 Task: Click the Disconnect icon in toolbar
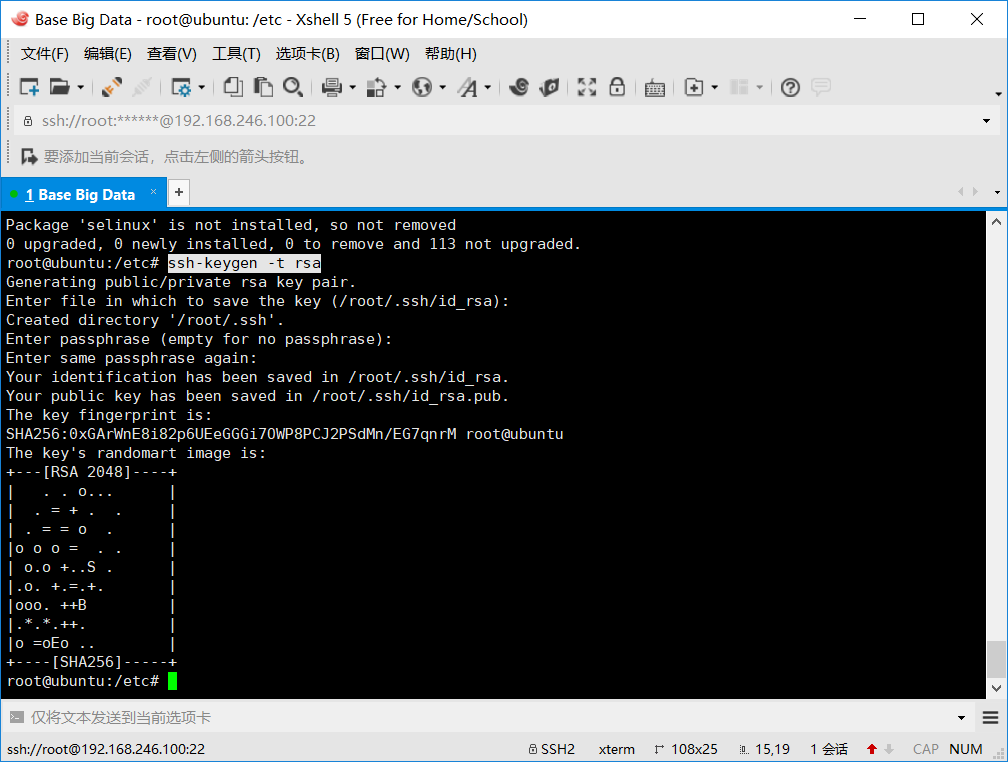[142, 87]
